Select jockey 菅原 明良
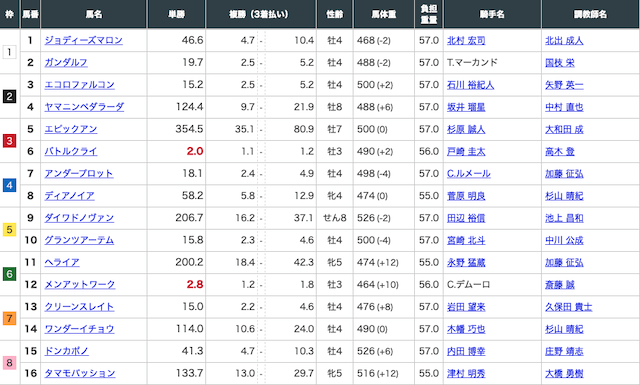640x385 pixels. point(466,196)
